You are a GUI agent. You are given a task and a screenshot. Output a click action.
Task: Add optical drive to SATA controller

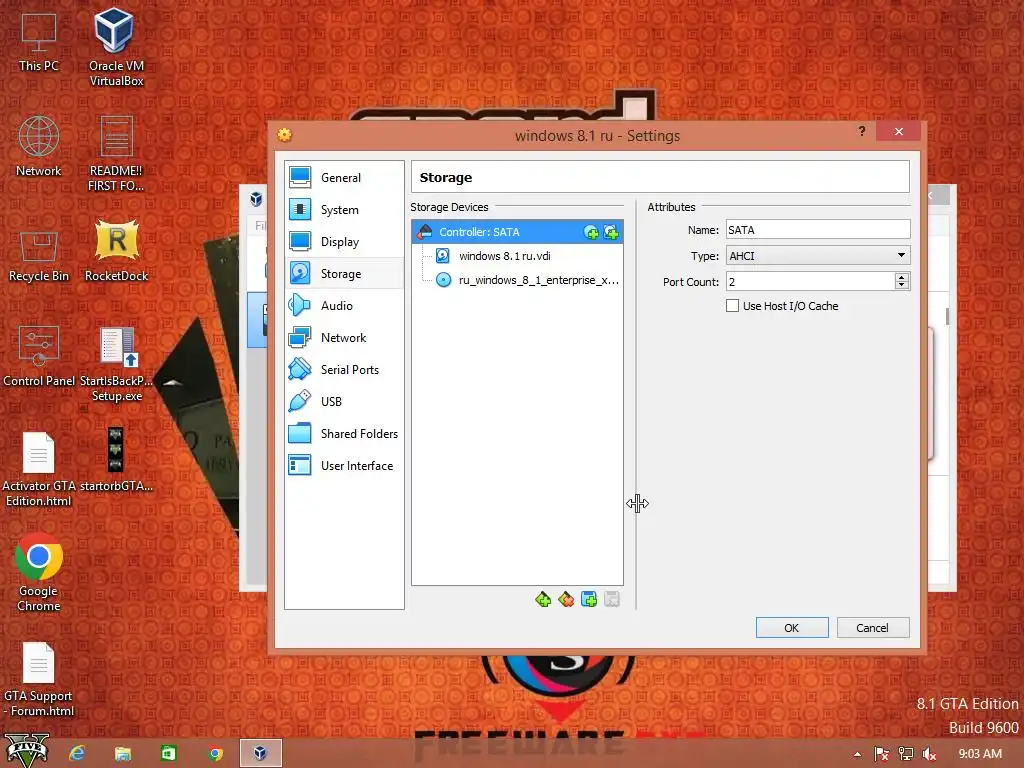point(591,232)
